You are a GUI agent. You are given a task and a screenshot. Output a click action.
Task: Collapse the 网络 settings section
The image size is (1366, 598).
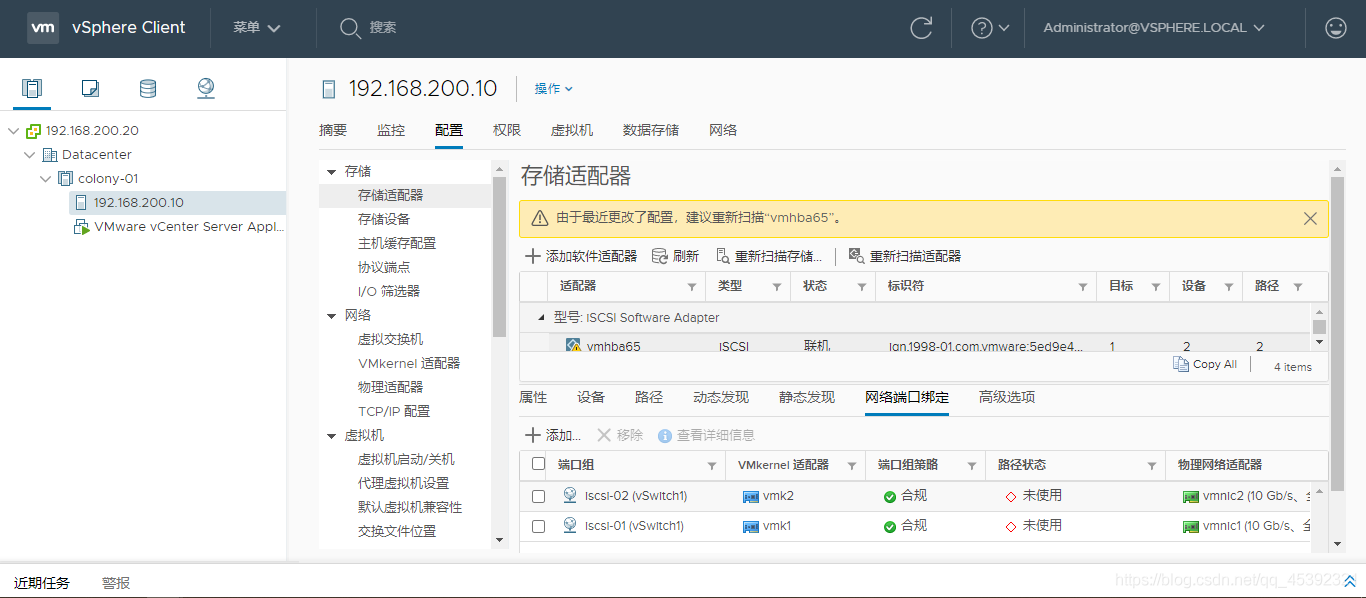332,316
